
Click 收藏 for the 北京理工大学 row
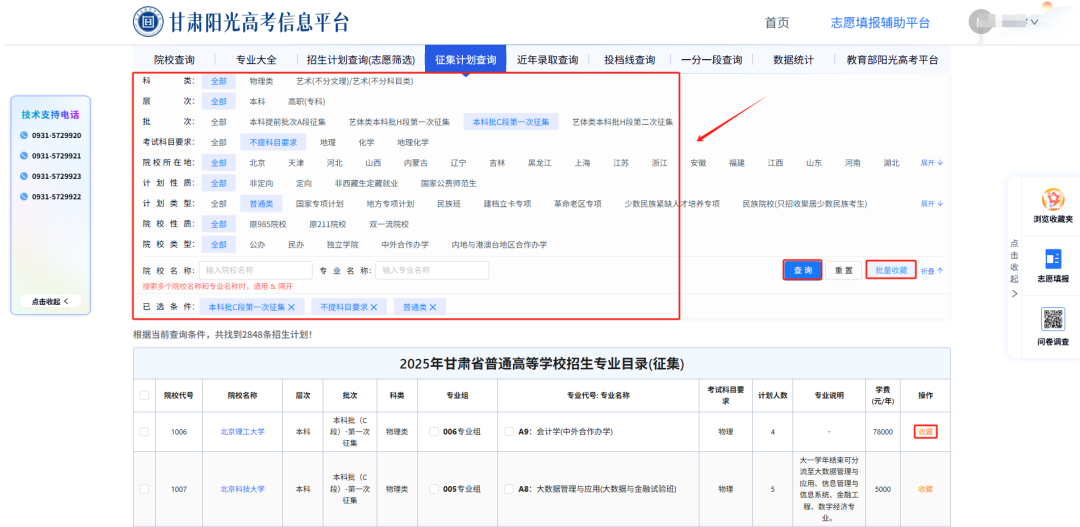tap(926, 431)
